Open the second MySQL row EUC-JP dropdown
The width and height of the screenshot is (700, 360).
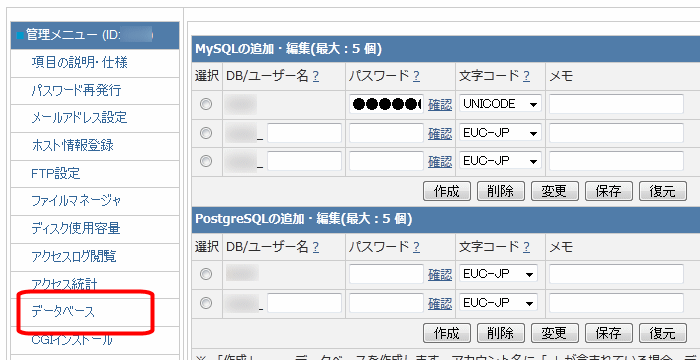coord(500,133)
